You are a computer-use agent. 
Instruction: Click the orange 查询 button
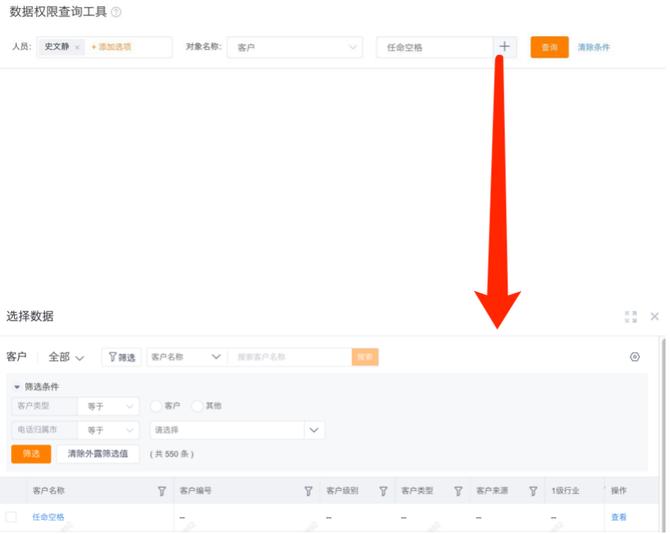[549, 47]
